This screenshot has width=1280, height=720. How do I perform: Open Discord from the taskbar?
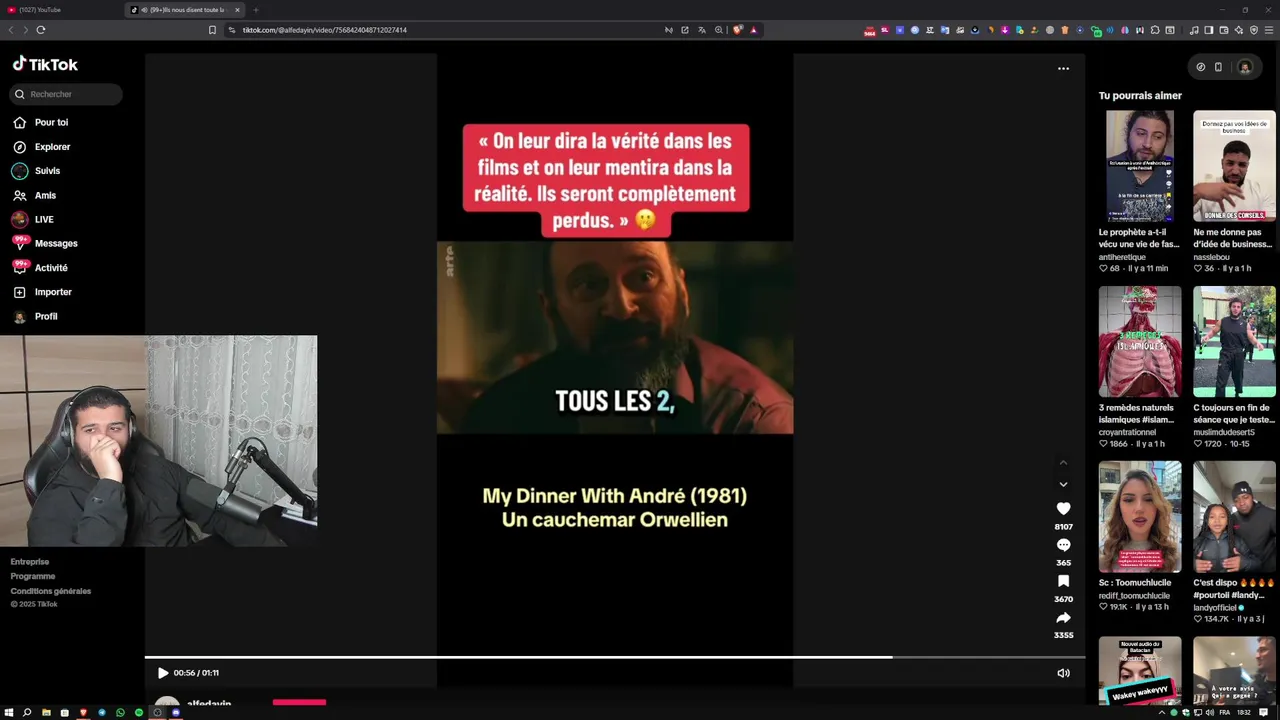coord(176,713)
